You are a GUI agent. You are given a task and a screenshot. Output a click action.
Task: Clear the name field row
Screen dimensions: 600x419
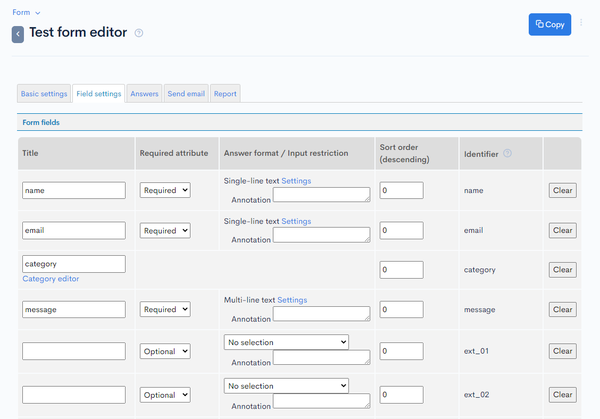[x=562, y=190]
